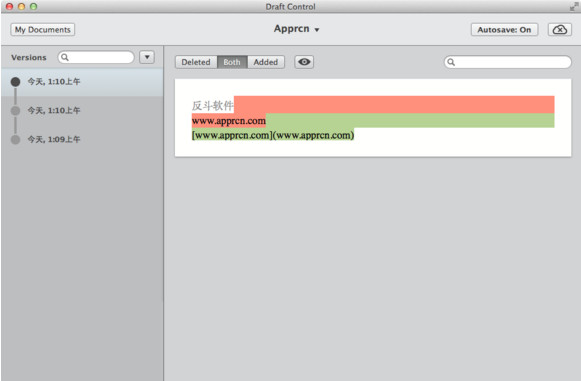Select the Both changes tab

(x=232, y=62)
